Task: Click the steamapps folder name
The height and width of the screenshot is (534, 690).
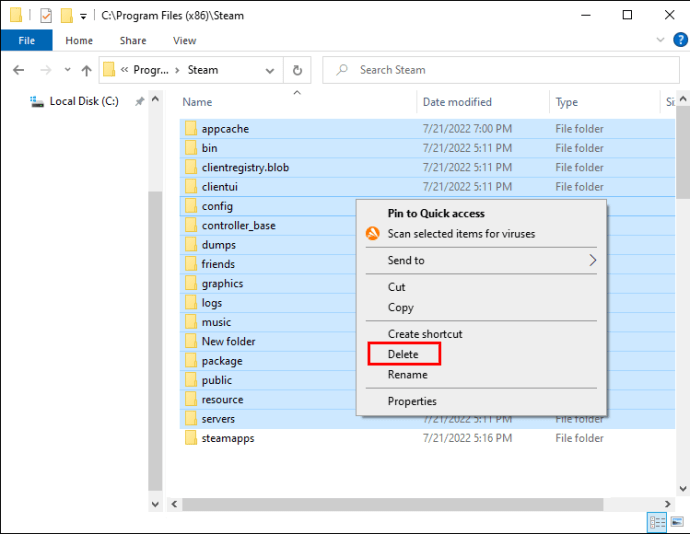Action: point(228,439)
